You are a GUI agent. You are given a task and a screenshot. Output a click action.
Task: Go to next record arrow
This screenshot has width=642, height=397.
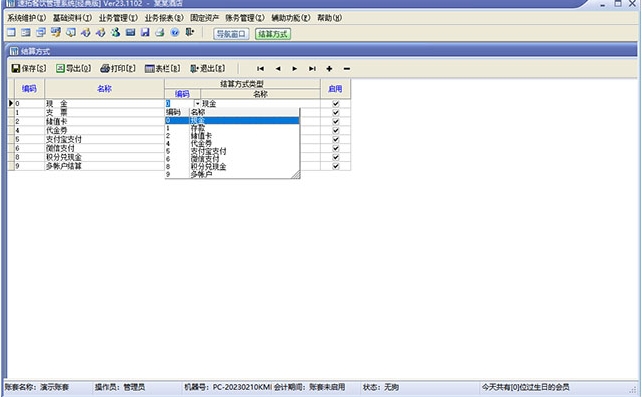[x=295, y=69]
